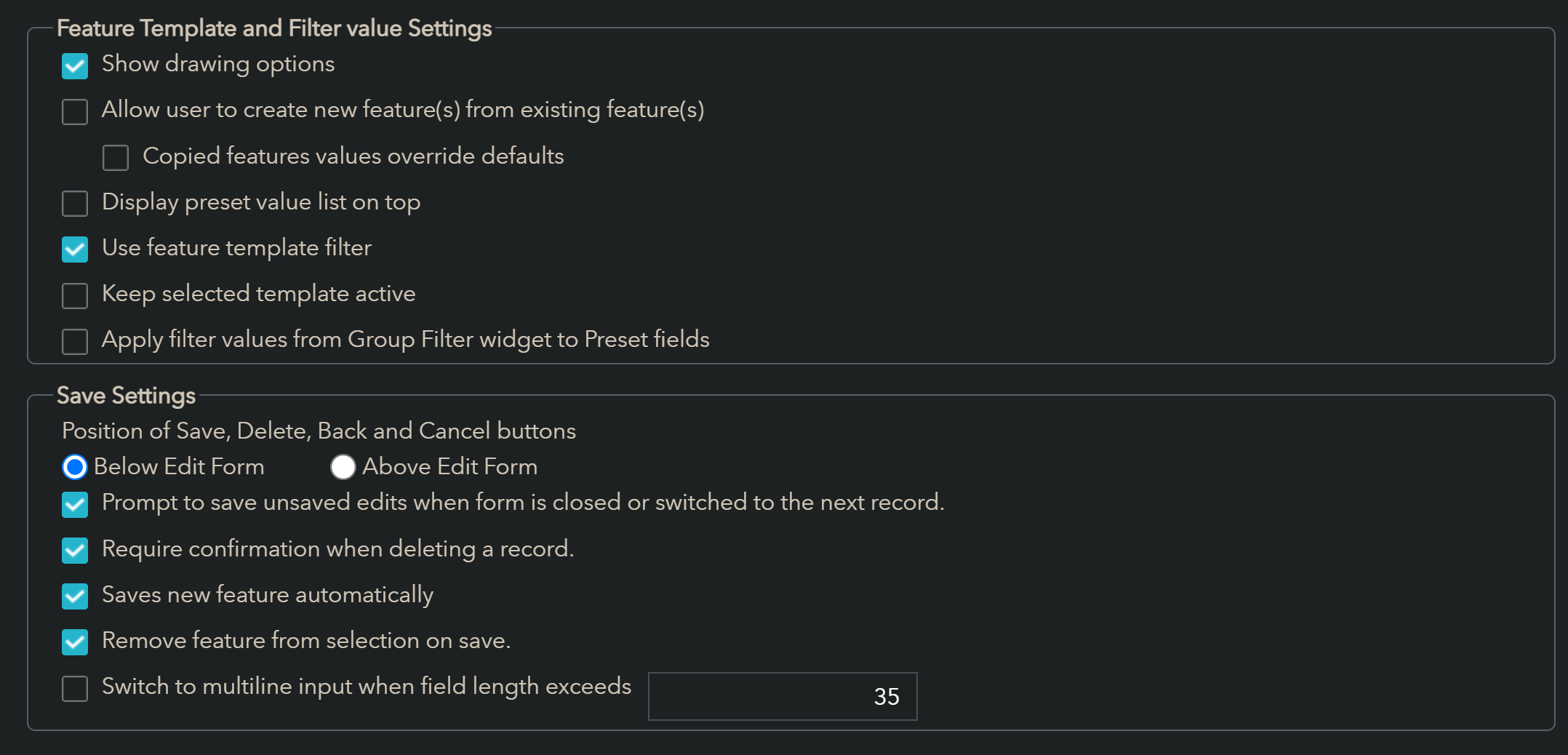The width and height of the screenshot is (1568, 755).
Task: Disable Use feature template filter
Action: pos(75,249)
